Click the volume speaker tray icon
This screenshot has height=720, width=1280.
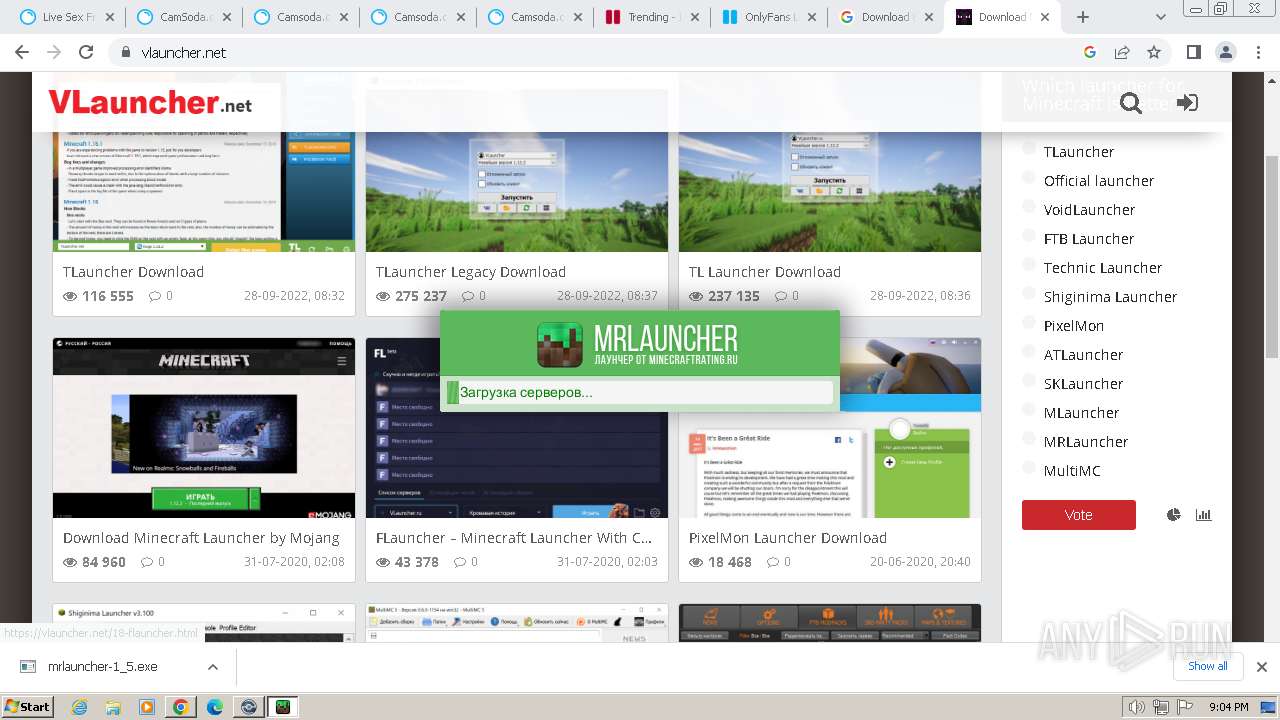coord(1135,707)
